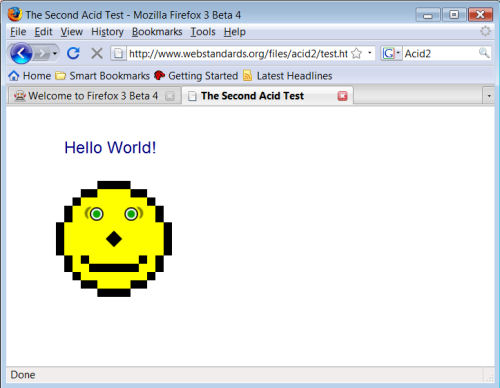Open the list all tabs dropdown

tap(489, 96)
